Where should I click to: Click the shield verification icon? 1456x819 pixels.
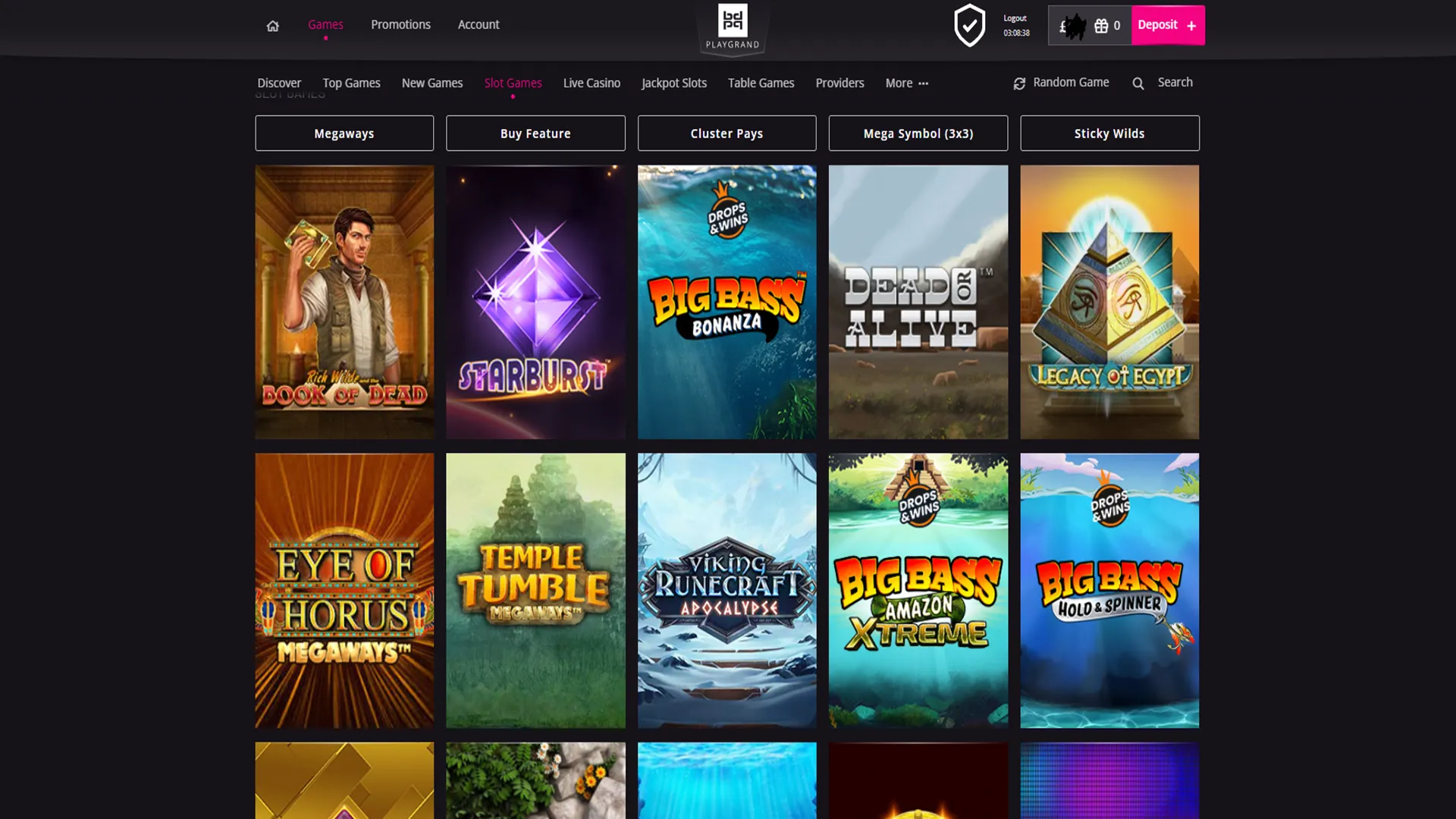click(x=970, y=25)
